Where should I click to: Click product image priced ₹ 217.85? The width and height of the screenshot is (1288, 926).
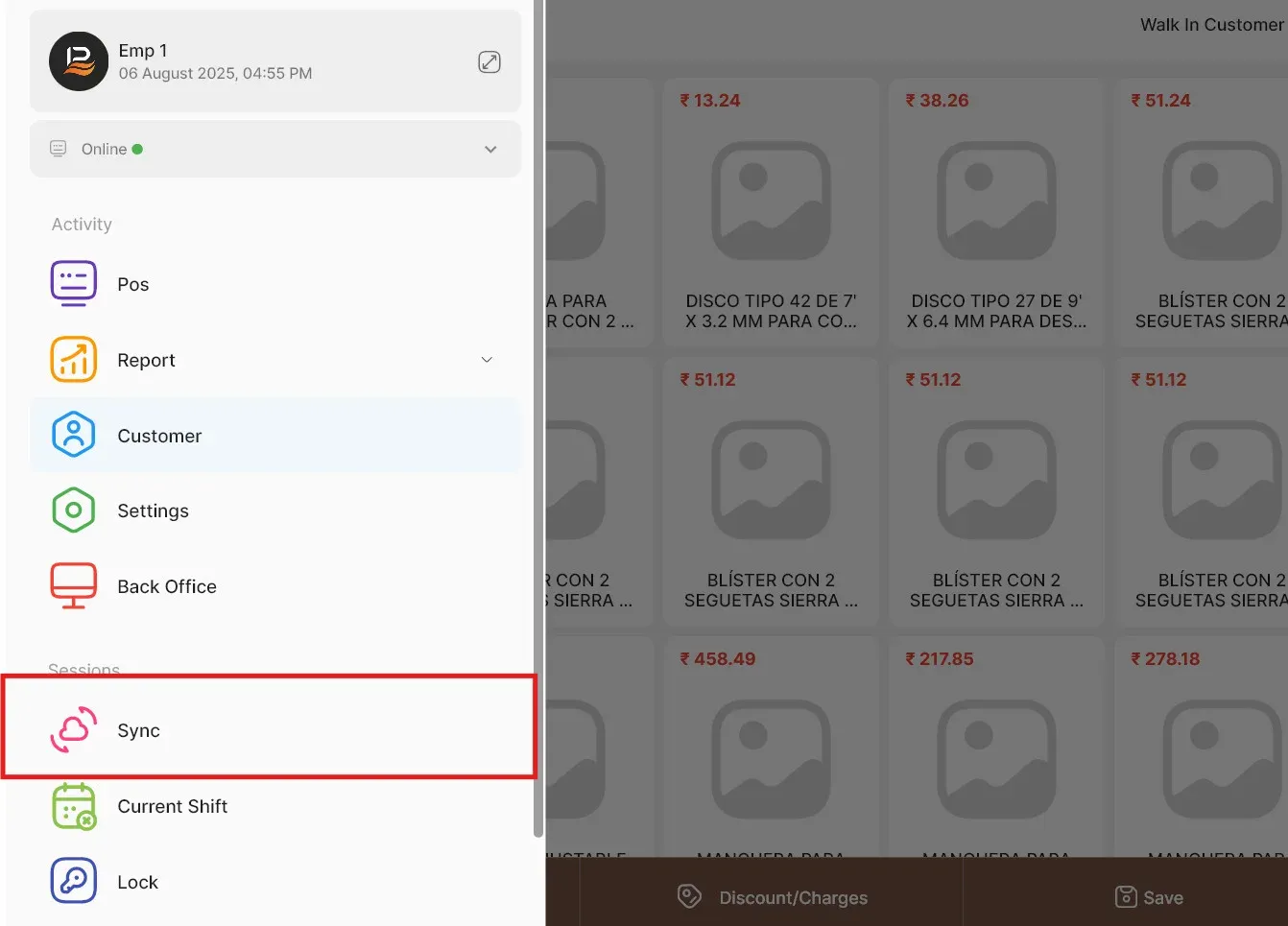coord(996,759)
